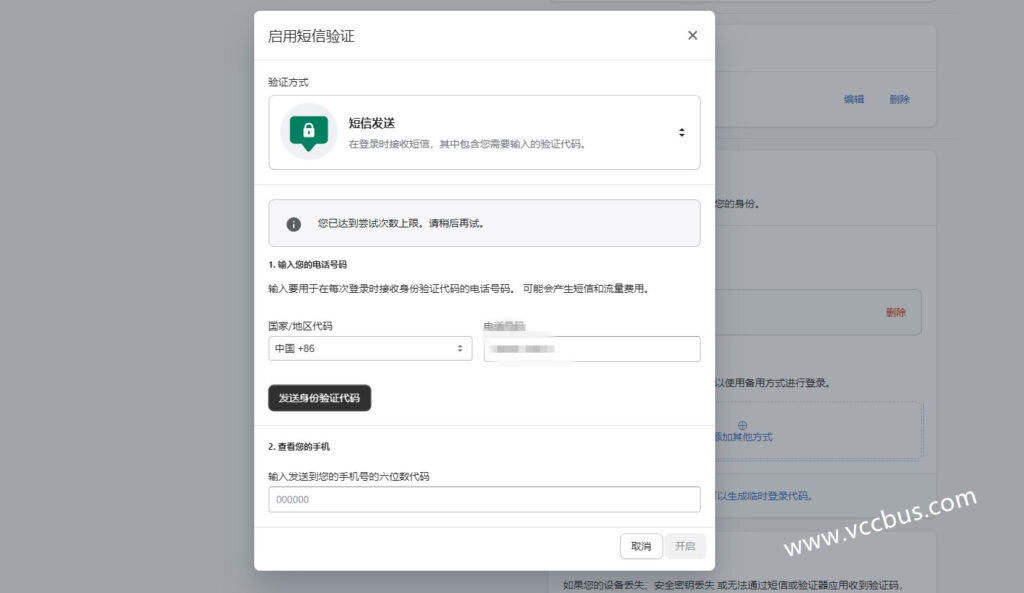Focus the phone number input field
1024x593 pixels.
click(592, 348)
